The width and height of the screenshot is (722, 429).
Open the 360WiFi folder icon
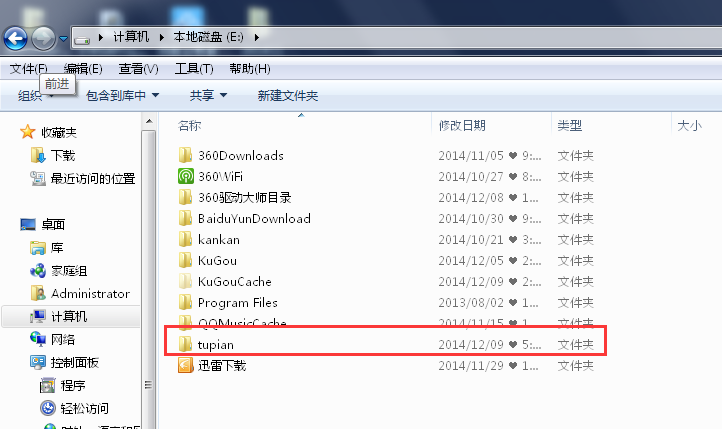pyautogui.click(x=186, y=176)
